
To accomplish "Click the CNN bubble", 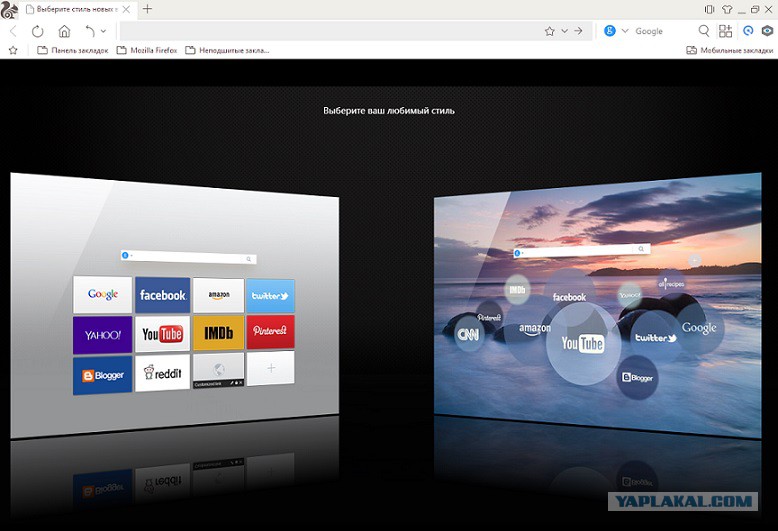I will [468, 334].
